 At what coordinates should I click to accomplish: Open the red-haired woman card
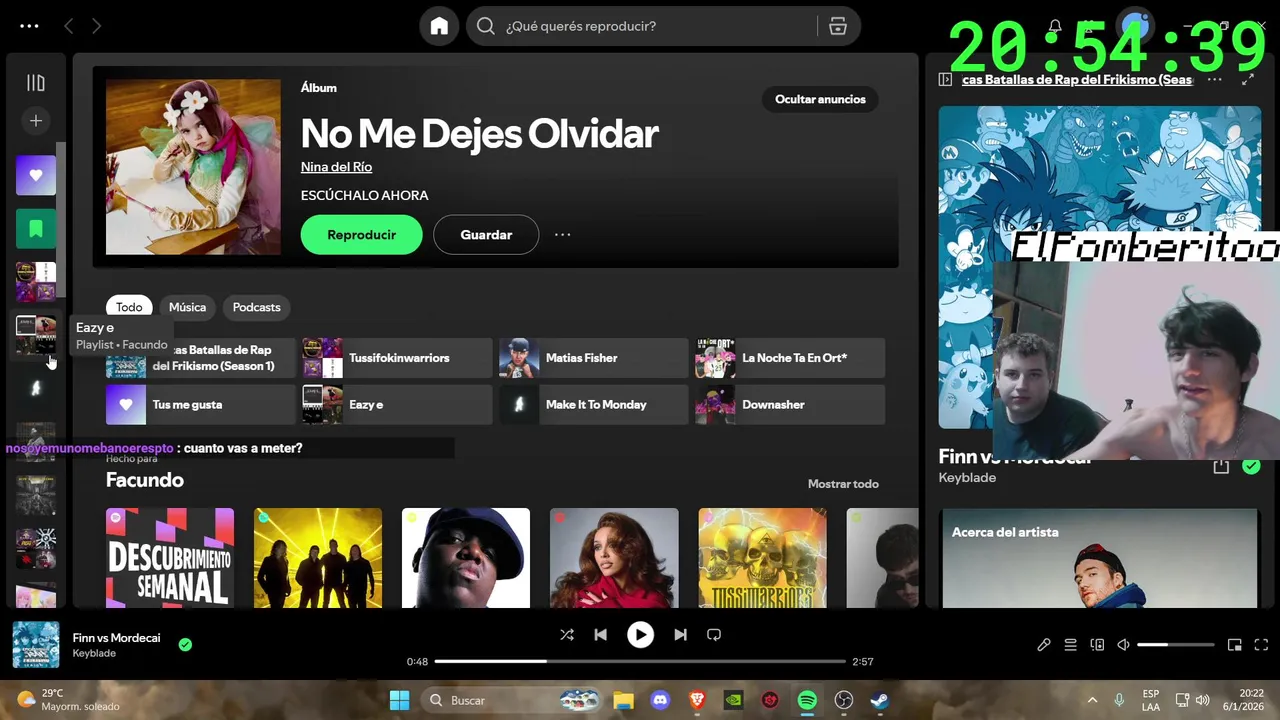(614, 558)
